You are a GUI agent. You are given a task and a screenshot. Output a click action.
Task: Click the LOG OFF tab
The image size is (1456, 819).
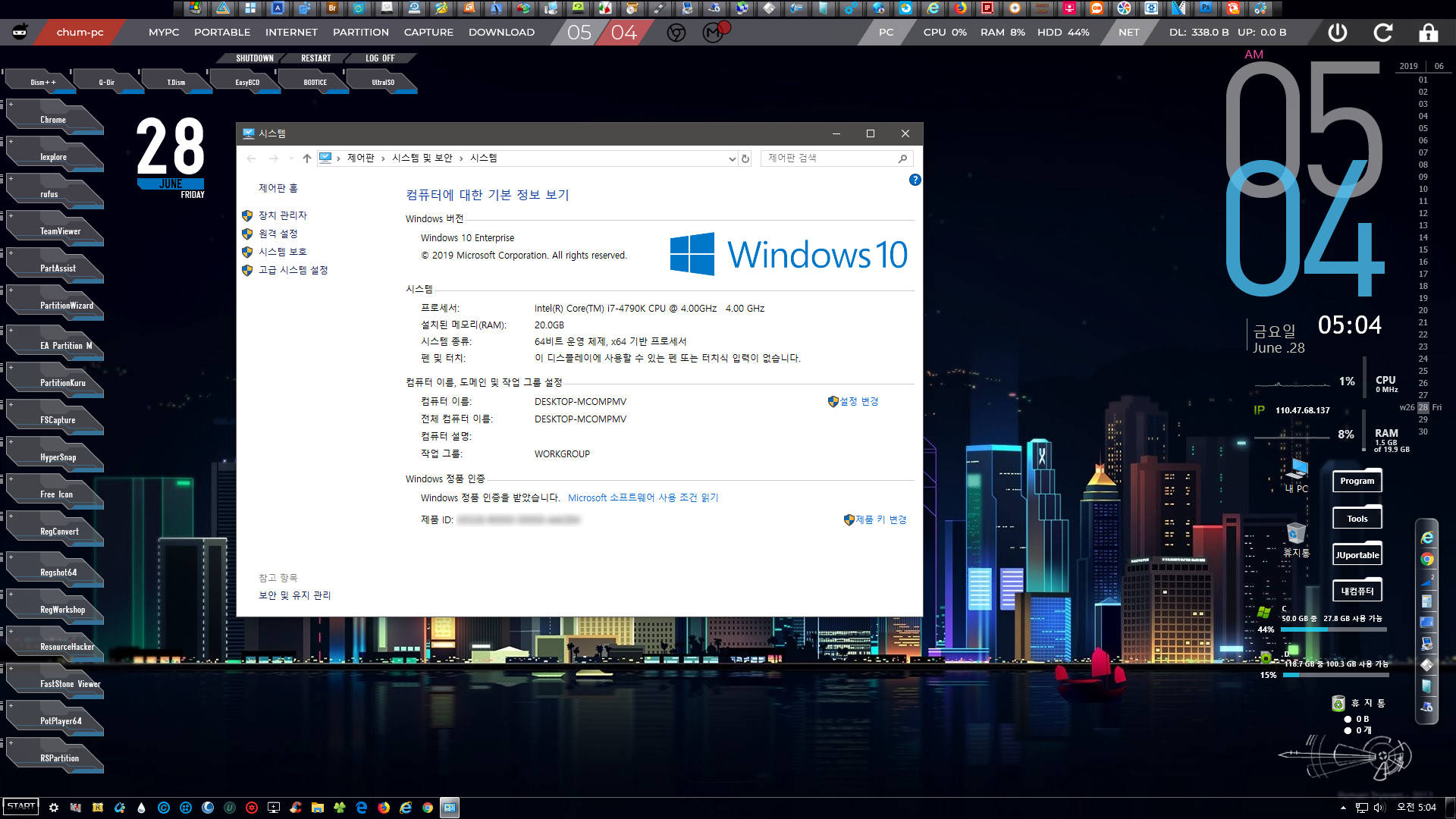click(x=380, y=58)
